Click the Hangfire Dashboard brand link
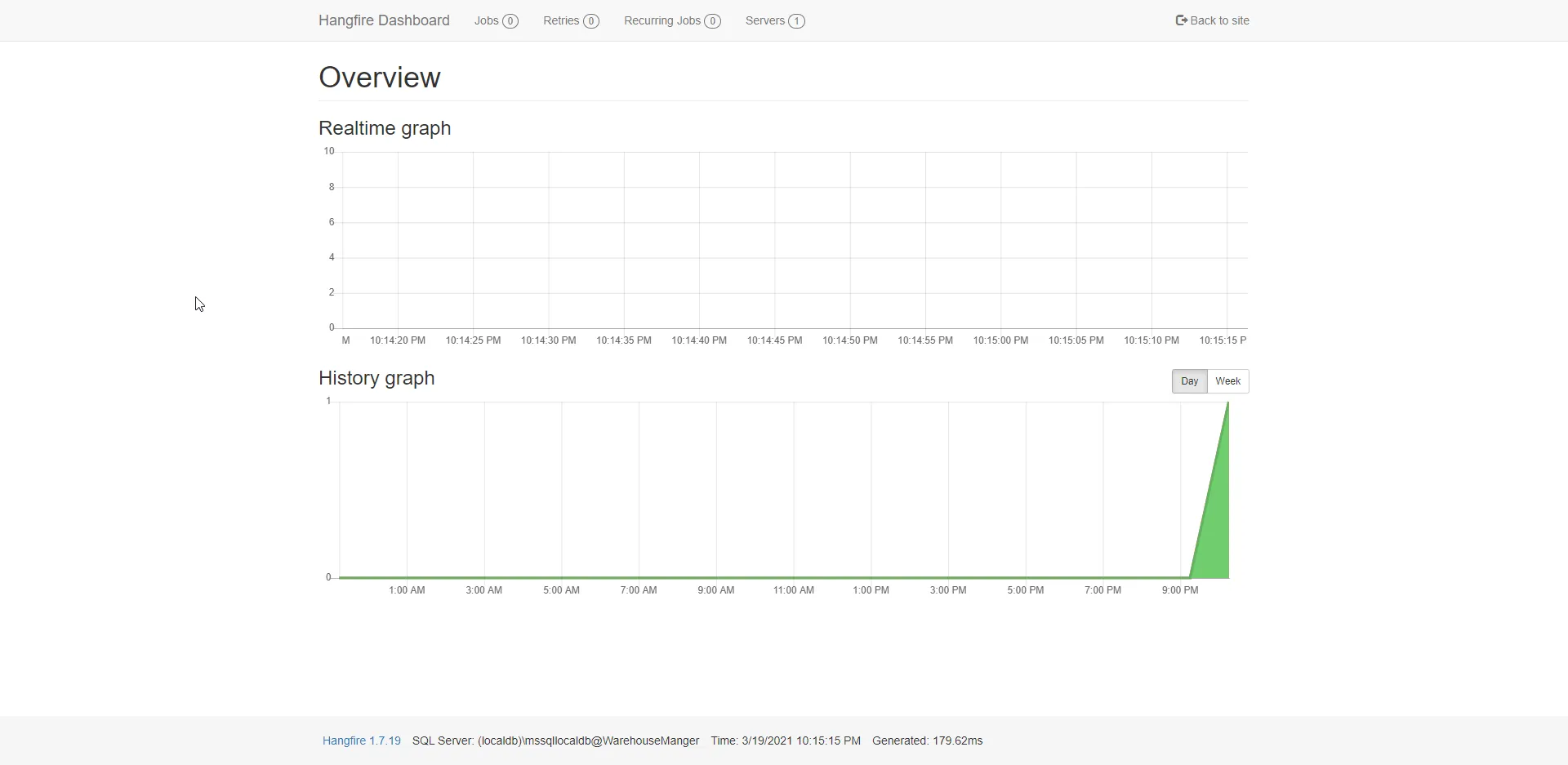Viewport: 1568px width, 765px height. [x=384, y=20]
